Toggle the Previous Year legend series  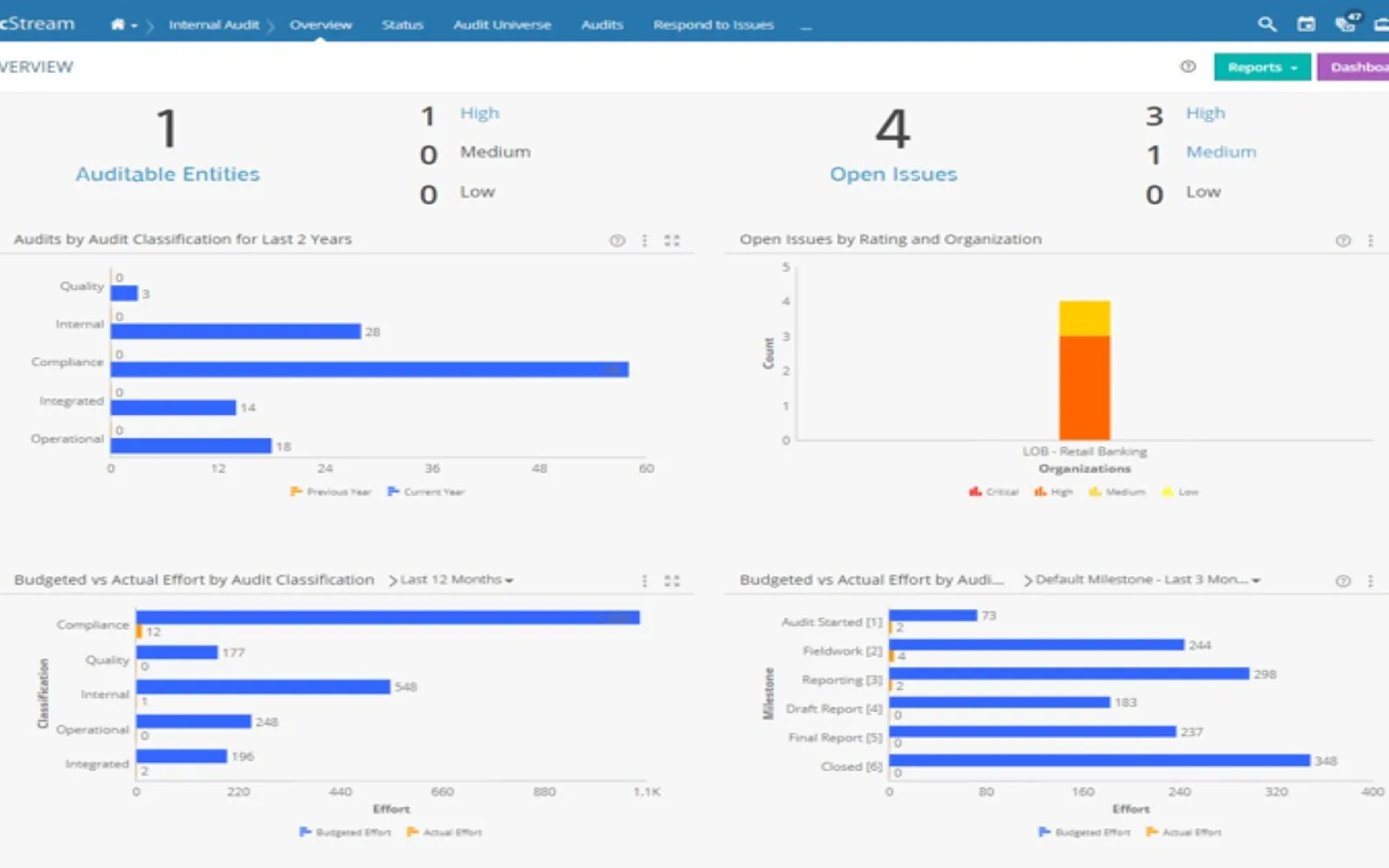click(x=331, y=491)
